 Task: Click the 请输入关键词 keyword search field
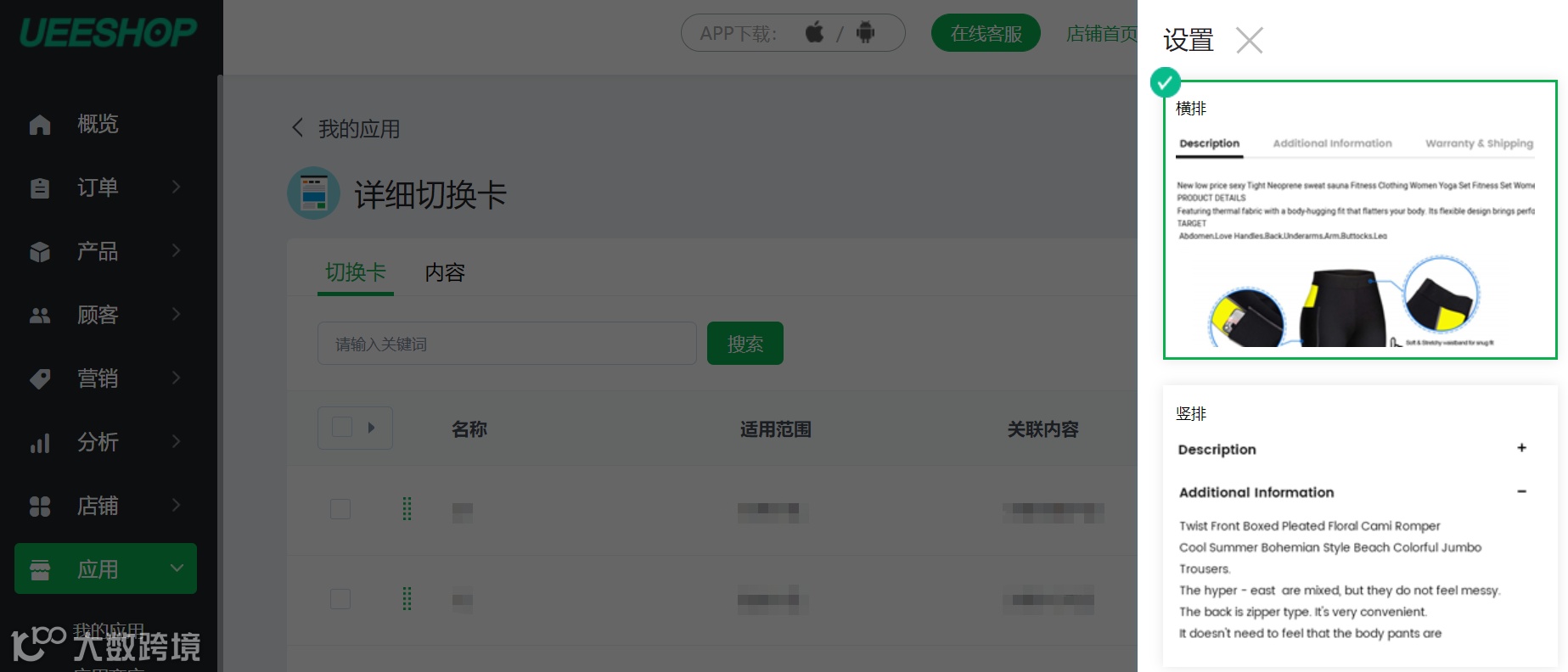pos(507,344)
